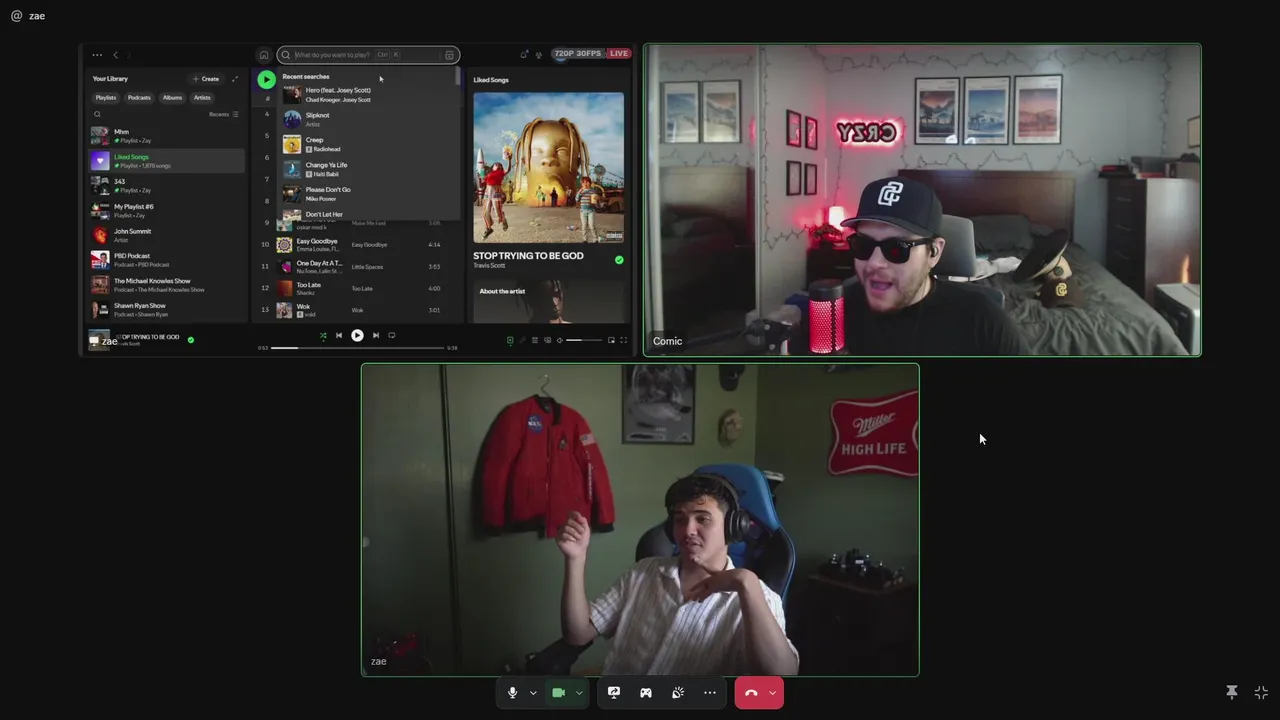Toggle the Now Playing view icon
The image size is (1280, 720).
(510, 340)
